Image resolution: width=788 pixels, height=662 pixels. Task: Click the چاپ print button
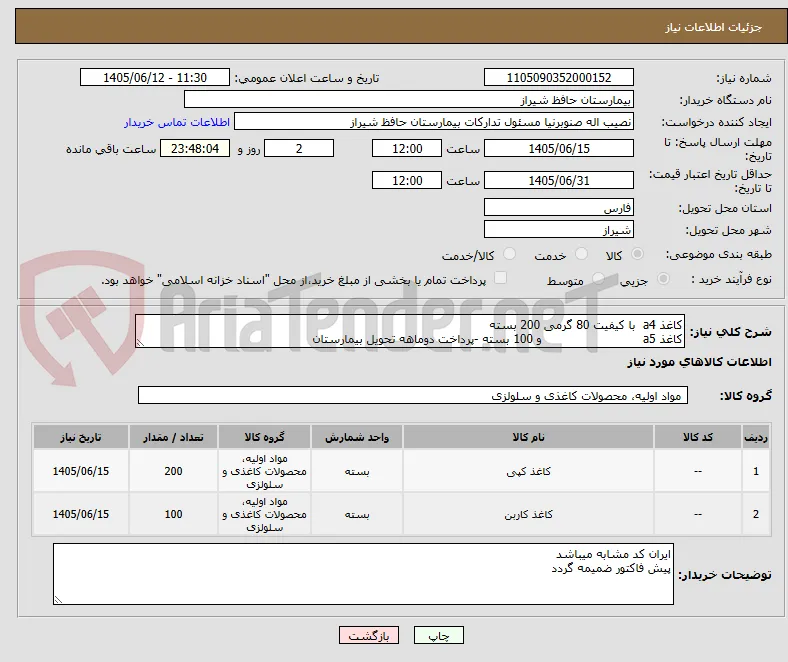point(439,635)
